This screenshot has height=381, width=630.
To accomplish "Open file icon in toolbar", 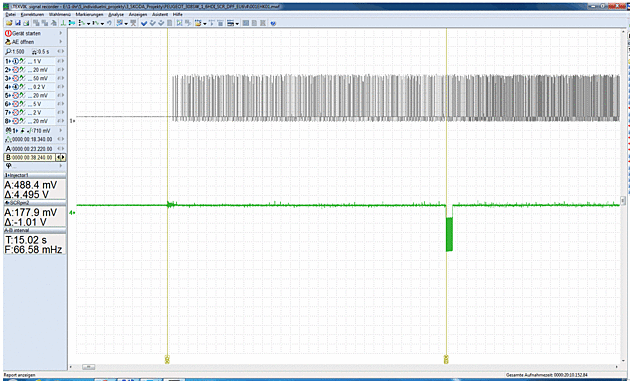I will tap(9, 23).
